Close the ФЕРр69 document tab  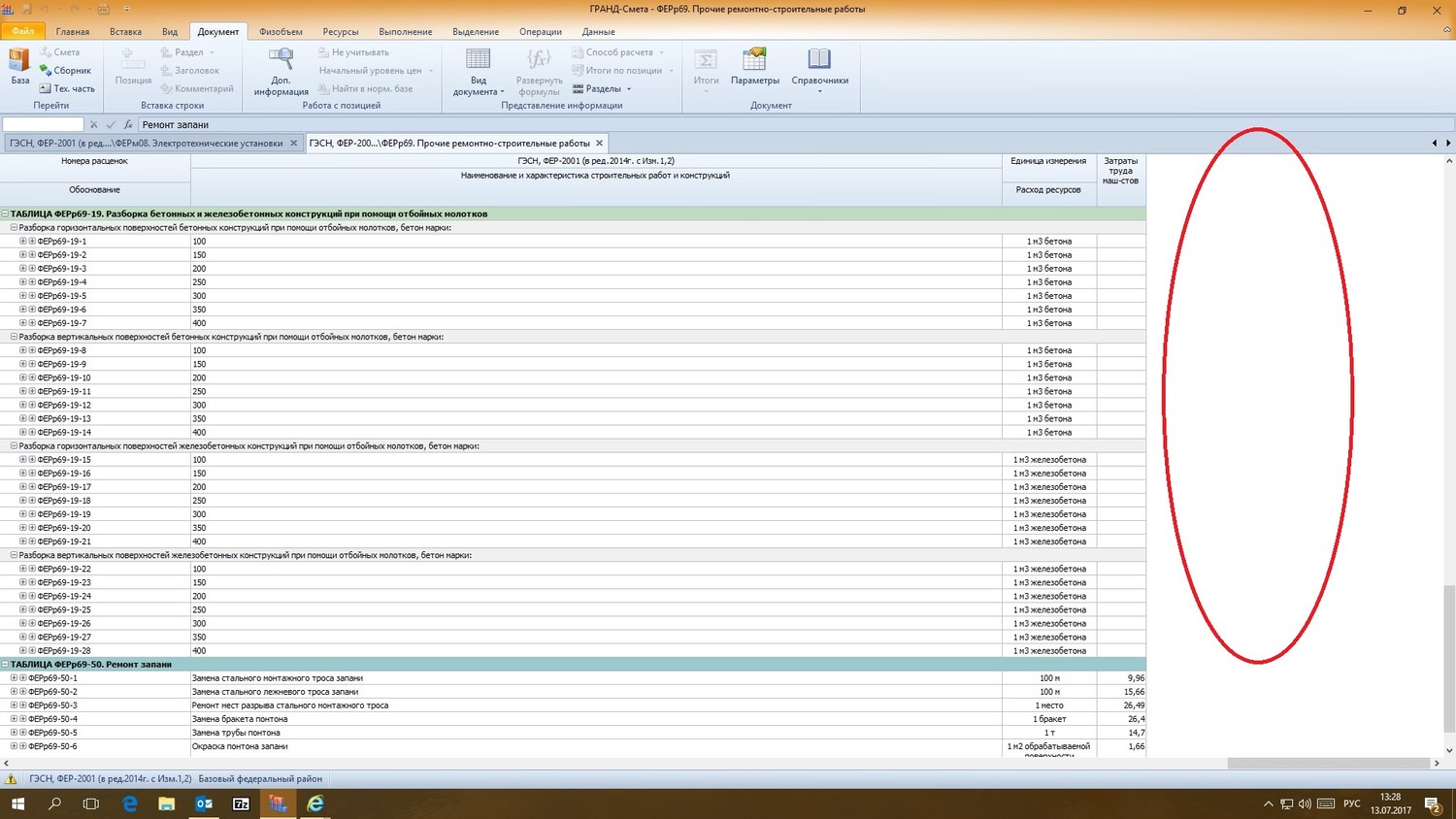(599, 144)
